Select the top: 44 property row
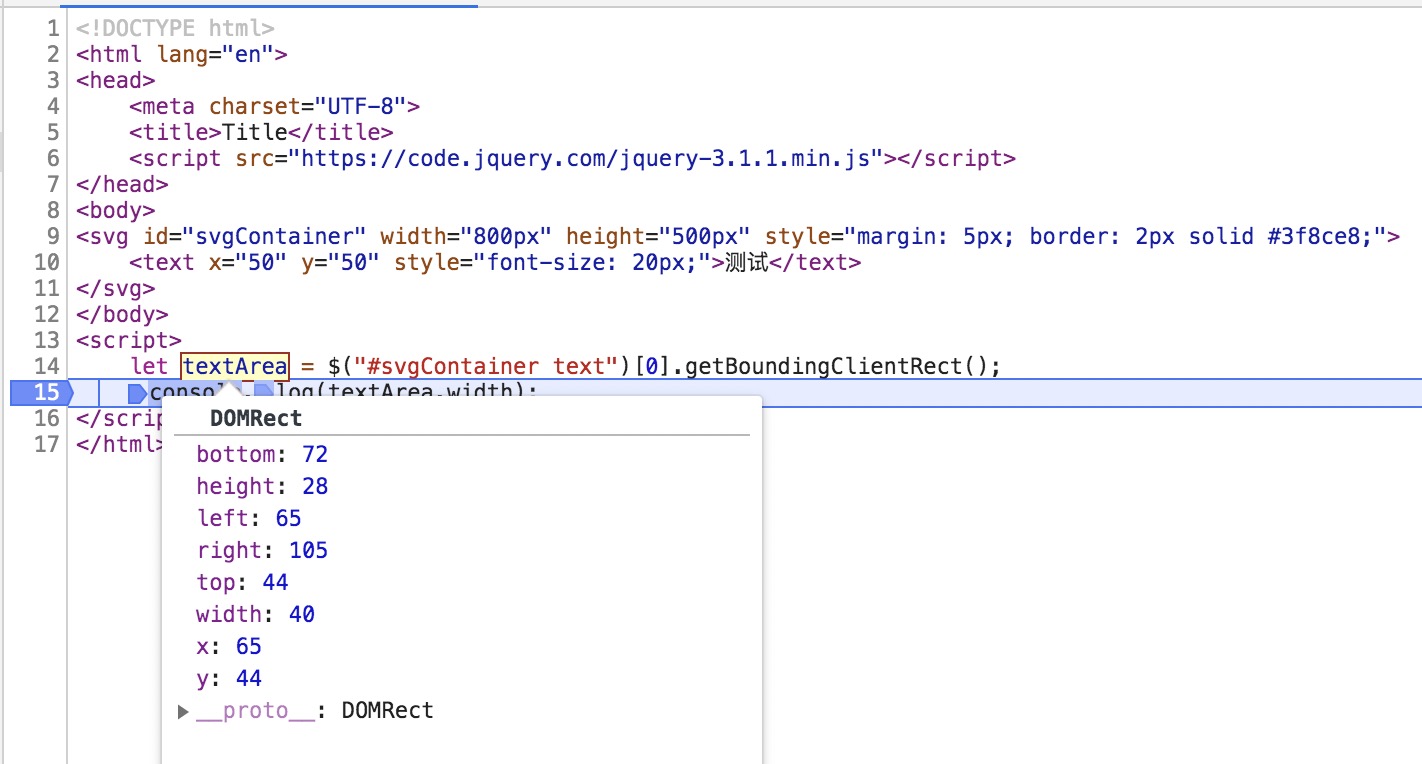The image size is (1422, 764). (242, 582)
